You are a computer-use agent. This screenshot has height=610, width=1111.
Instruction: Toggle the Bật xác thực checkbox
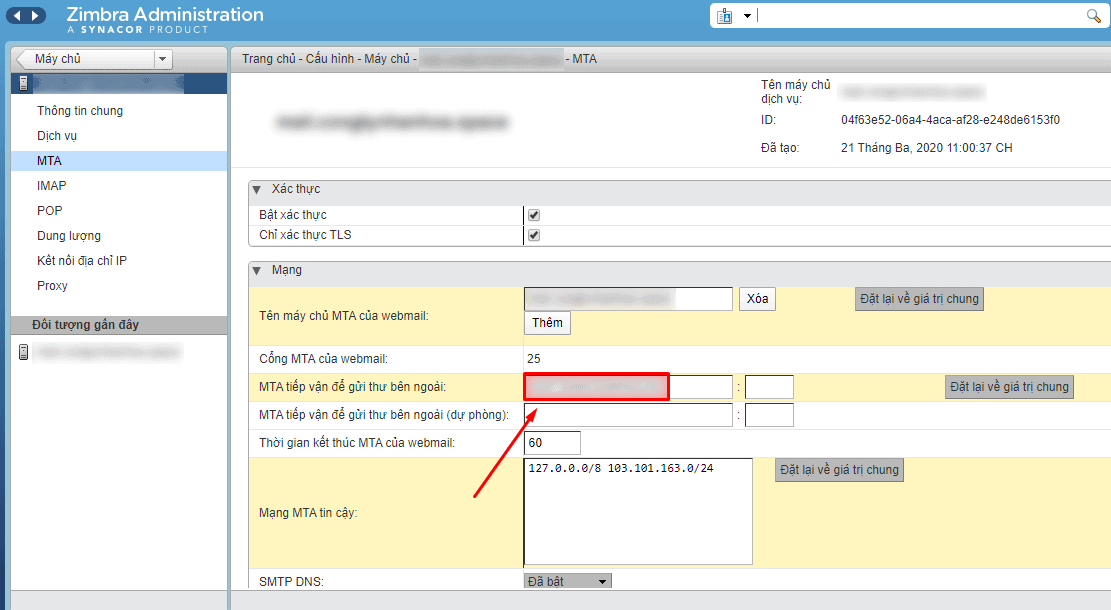point(534,214)
